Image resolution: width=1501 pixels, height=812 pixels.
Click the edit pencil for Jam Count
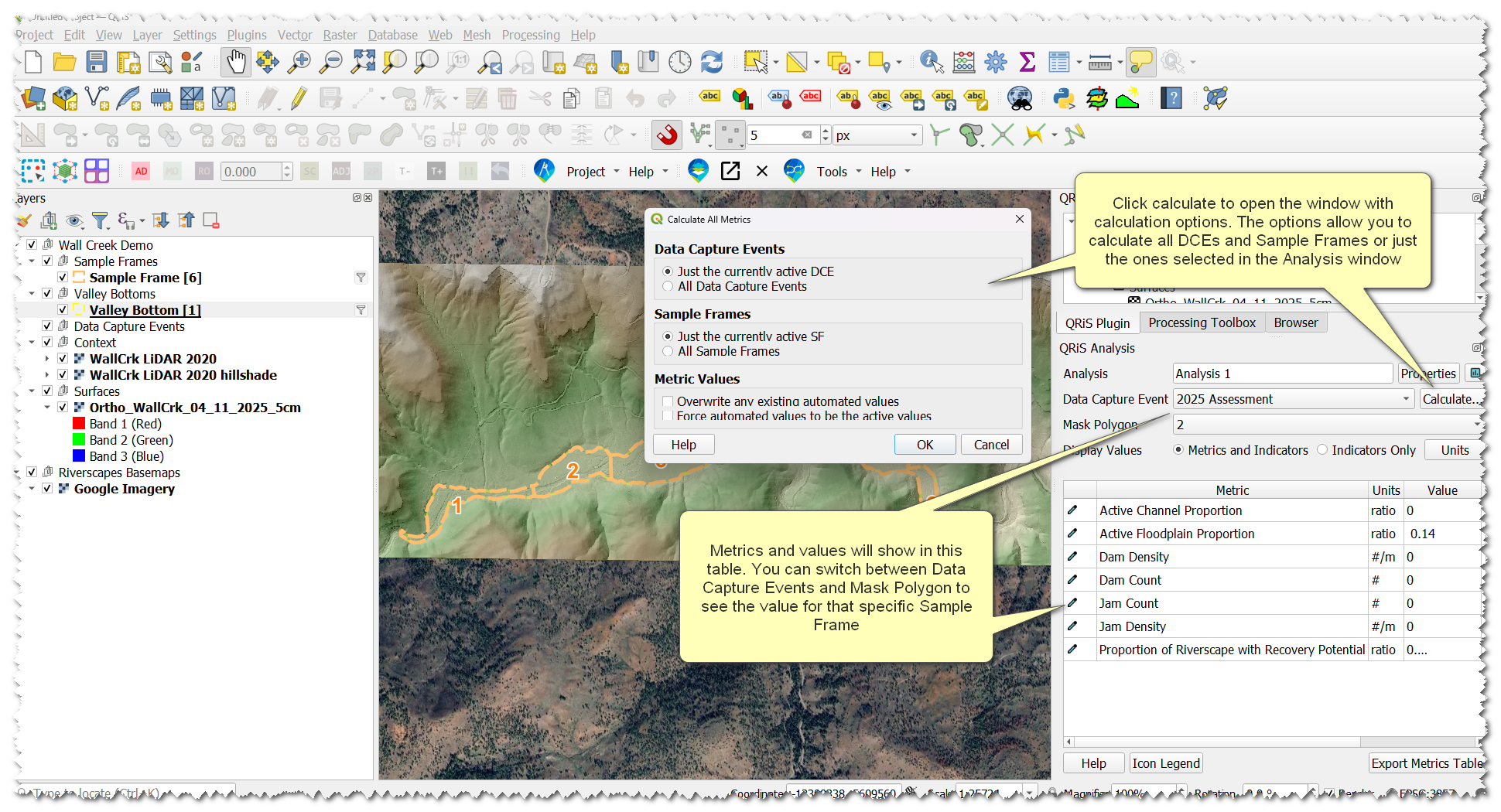[x=1072, y=602]
